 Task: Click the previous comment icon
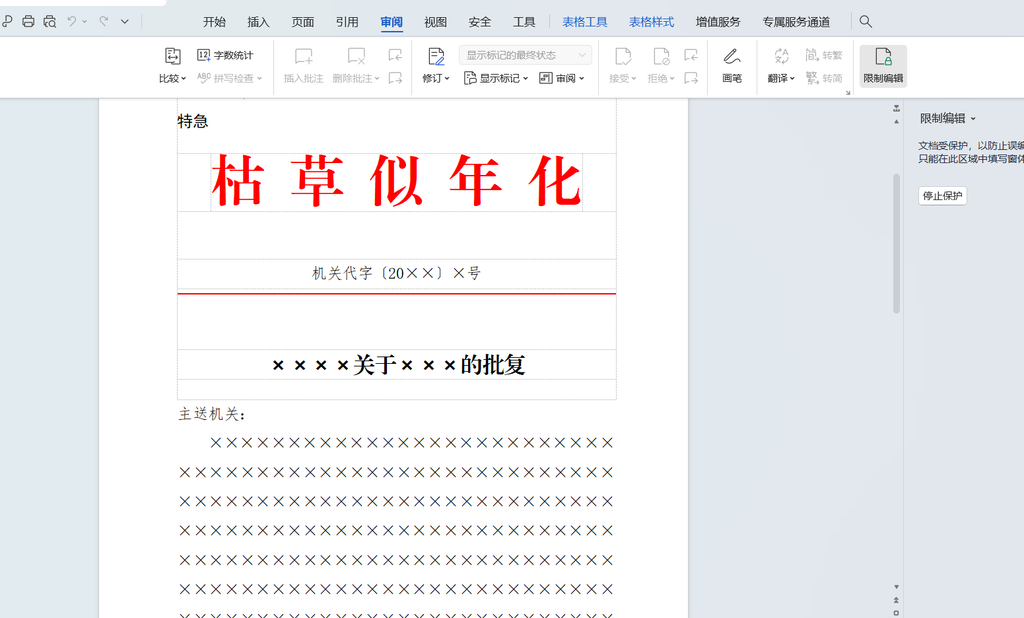(x=395, y=55)
